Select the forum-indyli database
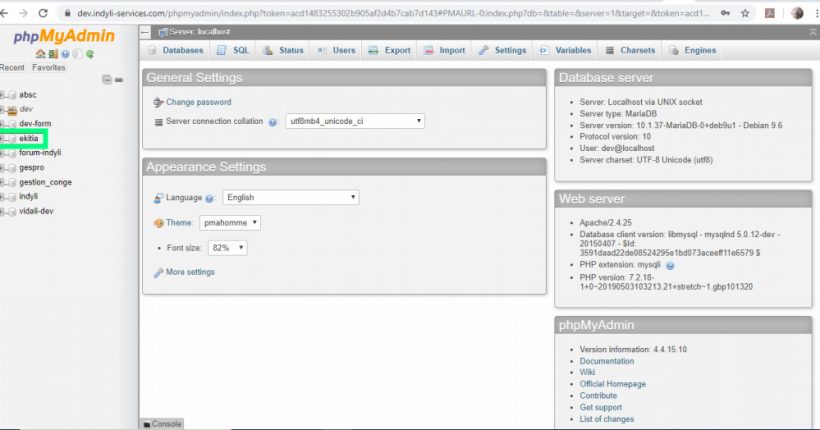The height and width of the screenshot is (430, 820). point(40,153)
